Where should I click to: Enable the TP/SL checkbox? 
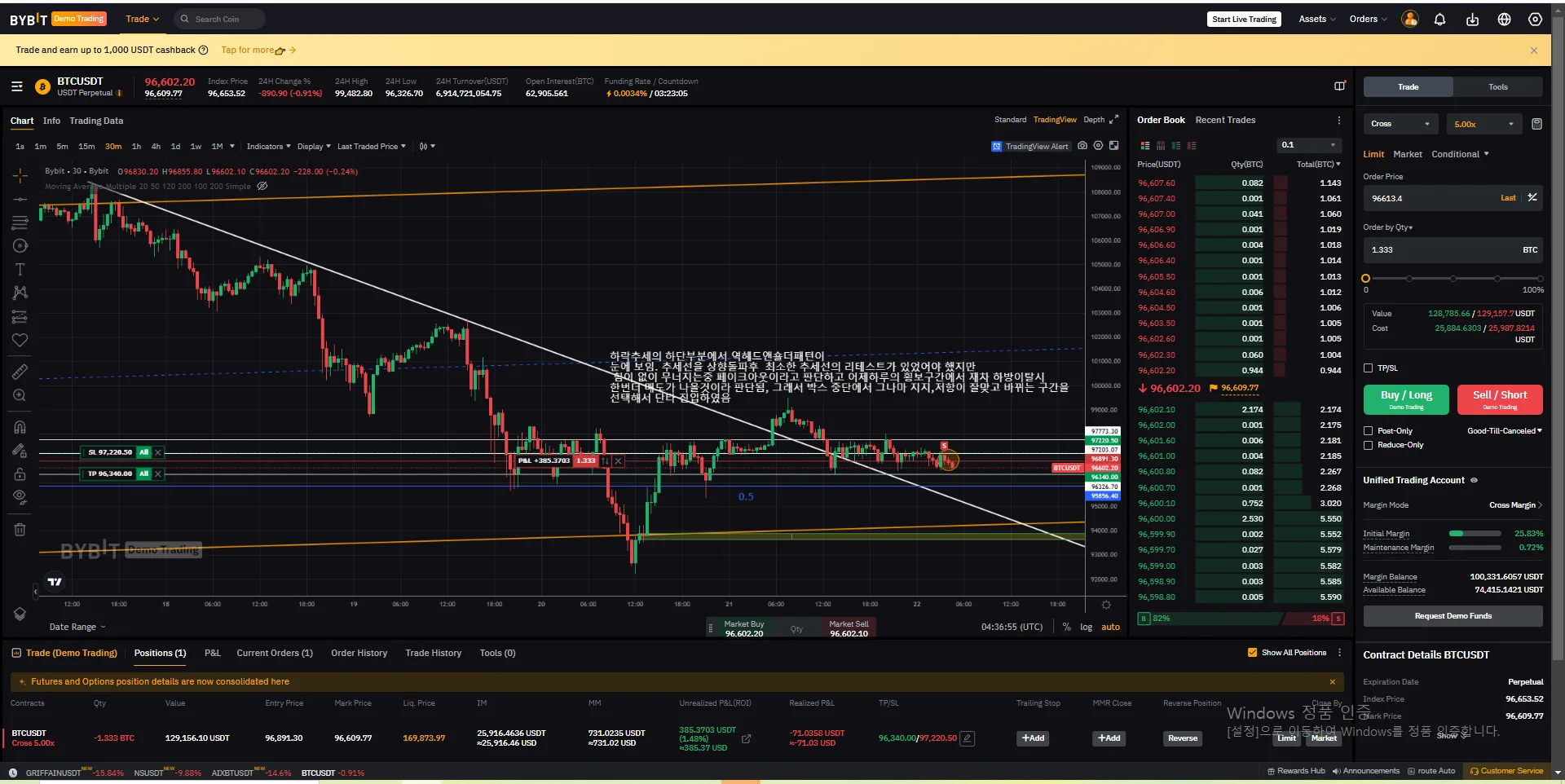(x=1369, y=368)
